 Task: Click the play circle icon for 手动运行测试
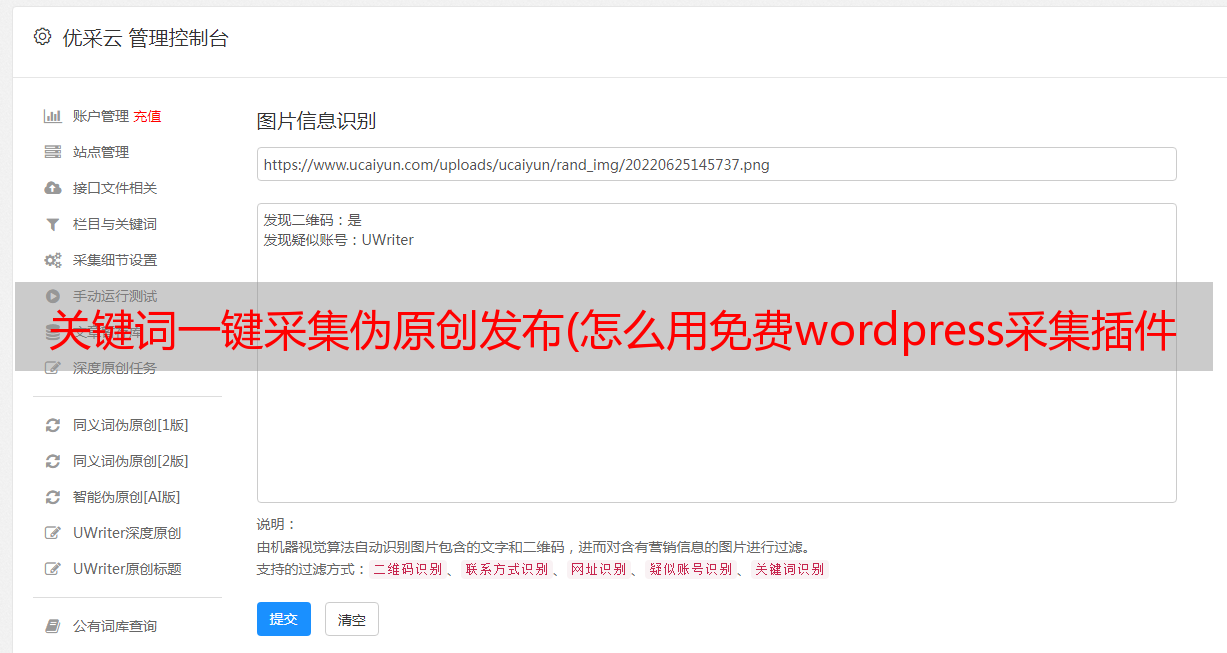53,296
